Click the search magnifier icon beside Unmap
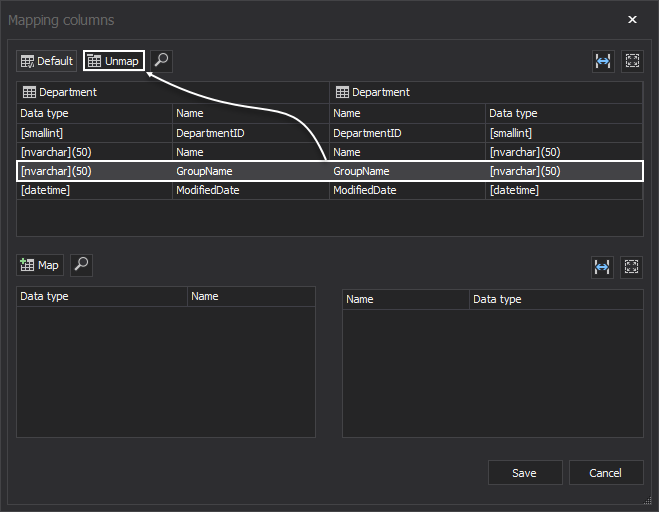659x512 pixels. (x=161, y=61)
